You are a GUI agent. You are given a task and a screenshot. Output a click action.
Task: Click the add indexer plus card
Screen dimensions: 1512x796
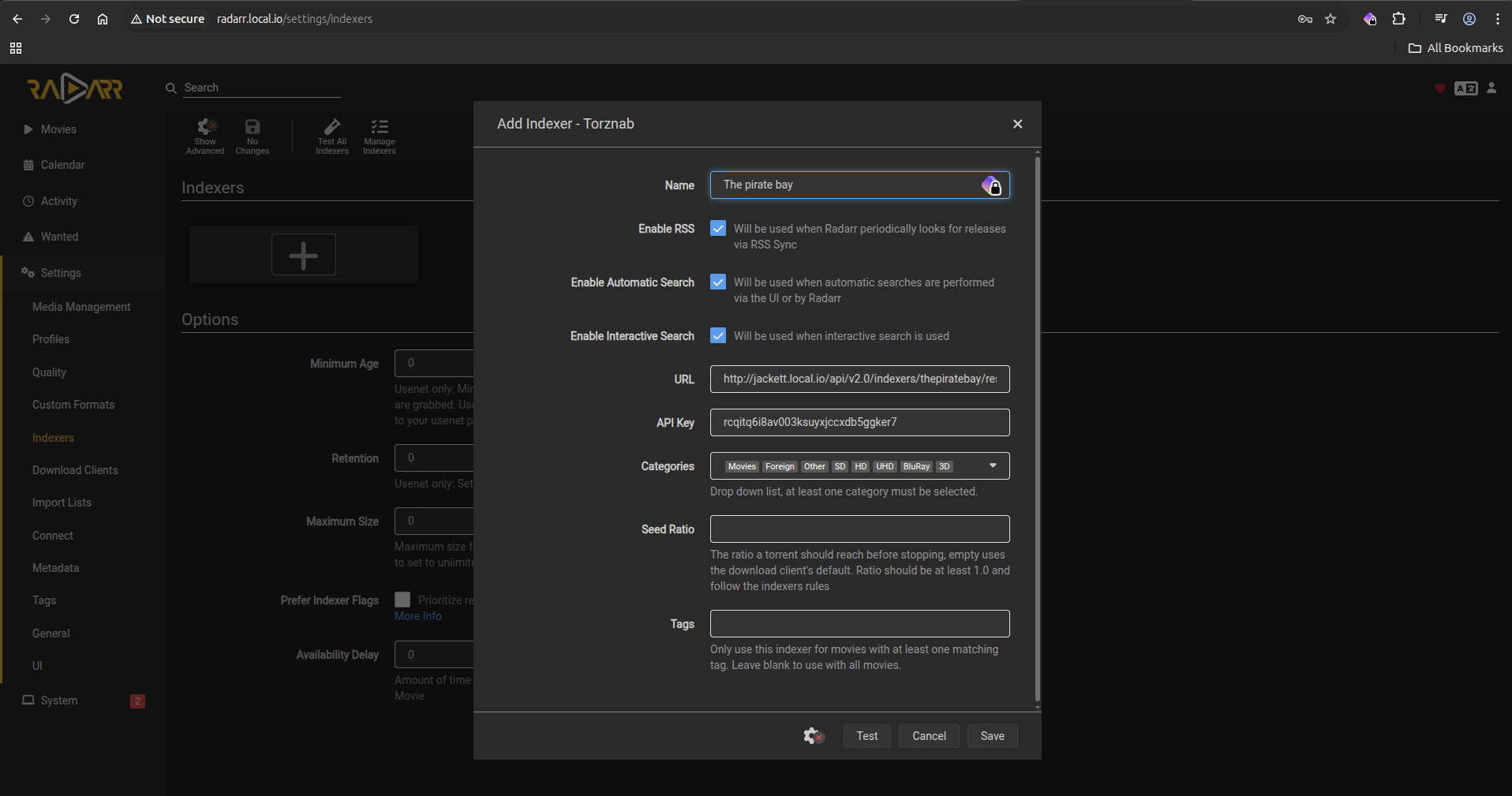[x=304, y=255]
